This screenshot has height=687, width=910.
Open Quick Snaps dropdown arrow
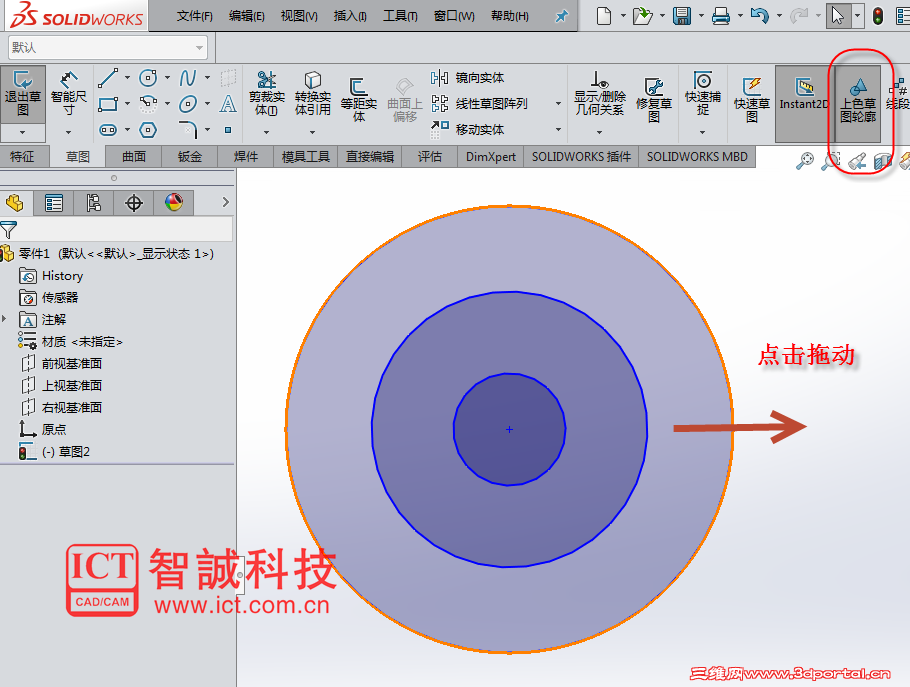(703, 133)
